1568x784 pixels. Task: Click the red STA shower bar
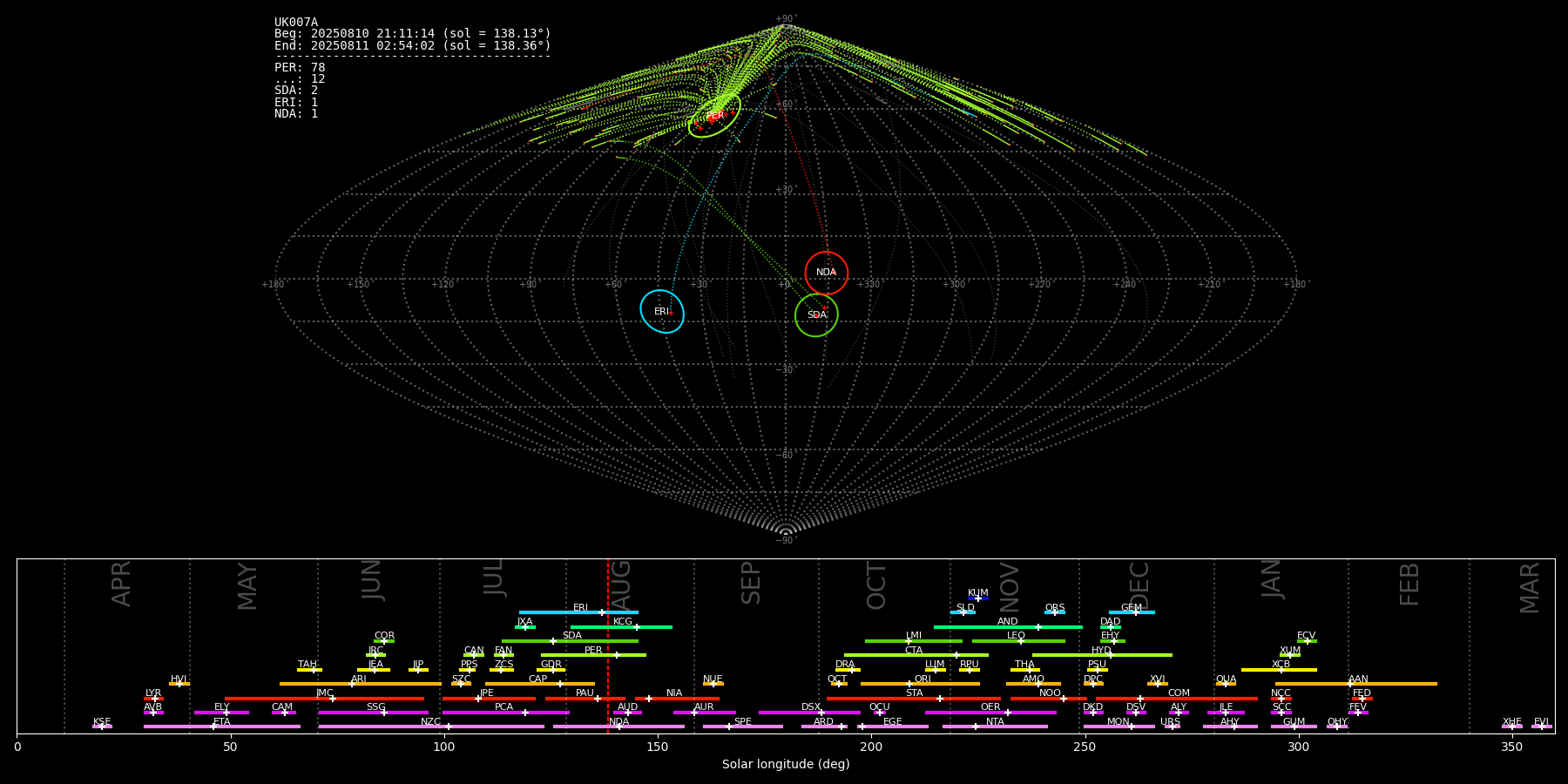(x=914, y=698)
